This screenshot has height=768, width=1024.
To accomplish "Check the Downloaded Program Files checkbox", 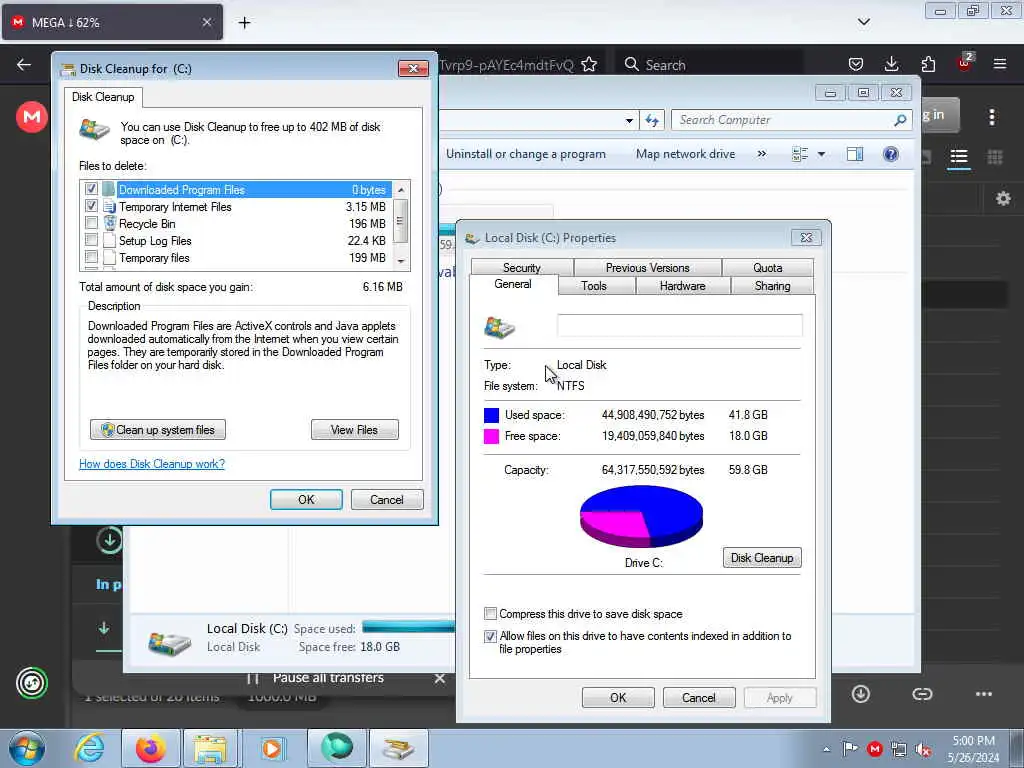I will tap(91, 189).
